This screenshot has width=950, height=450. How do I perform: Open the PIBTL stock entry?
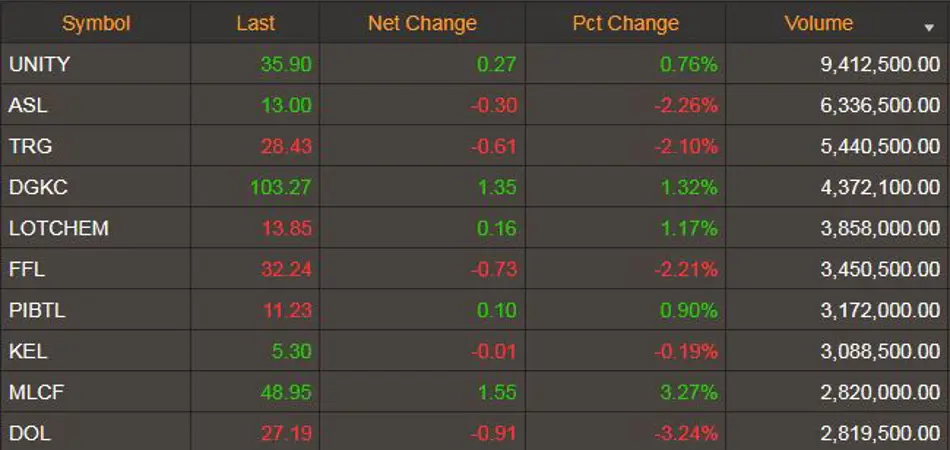(x=37, y=310)
